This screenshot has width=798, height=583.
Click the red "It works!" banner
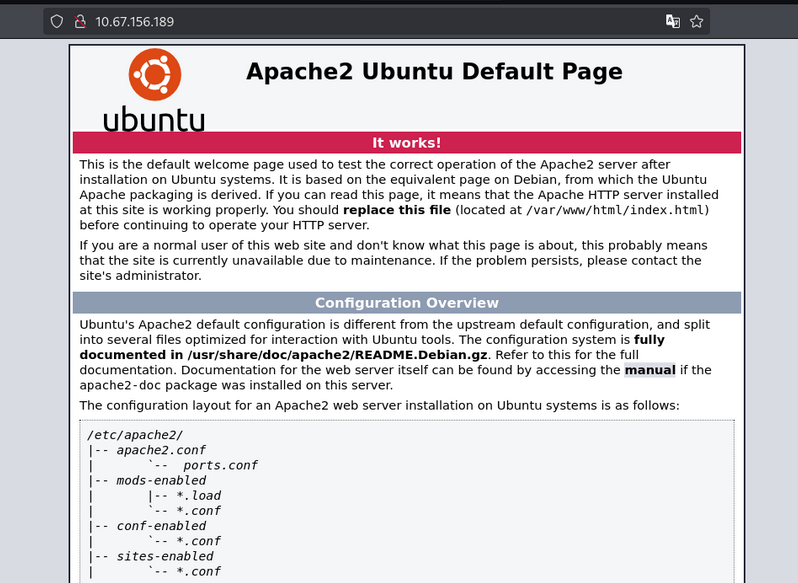pyautogui.click(x=406, y=143)
